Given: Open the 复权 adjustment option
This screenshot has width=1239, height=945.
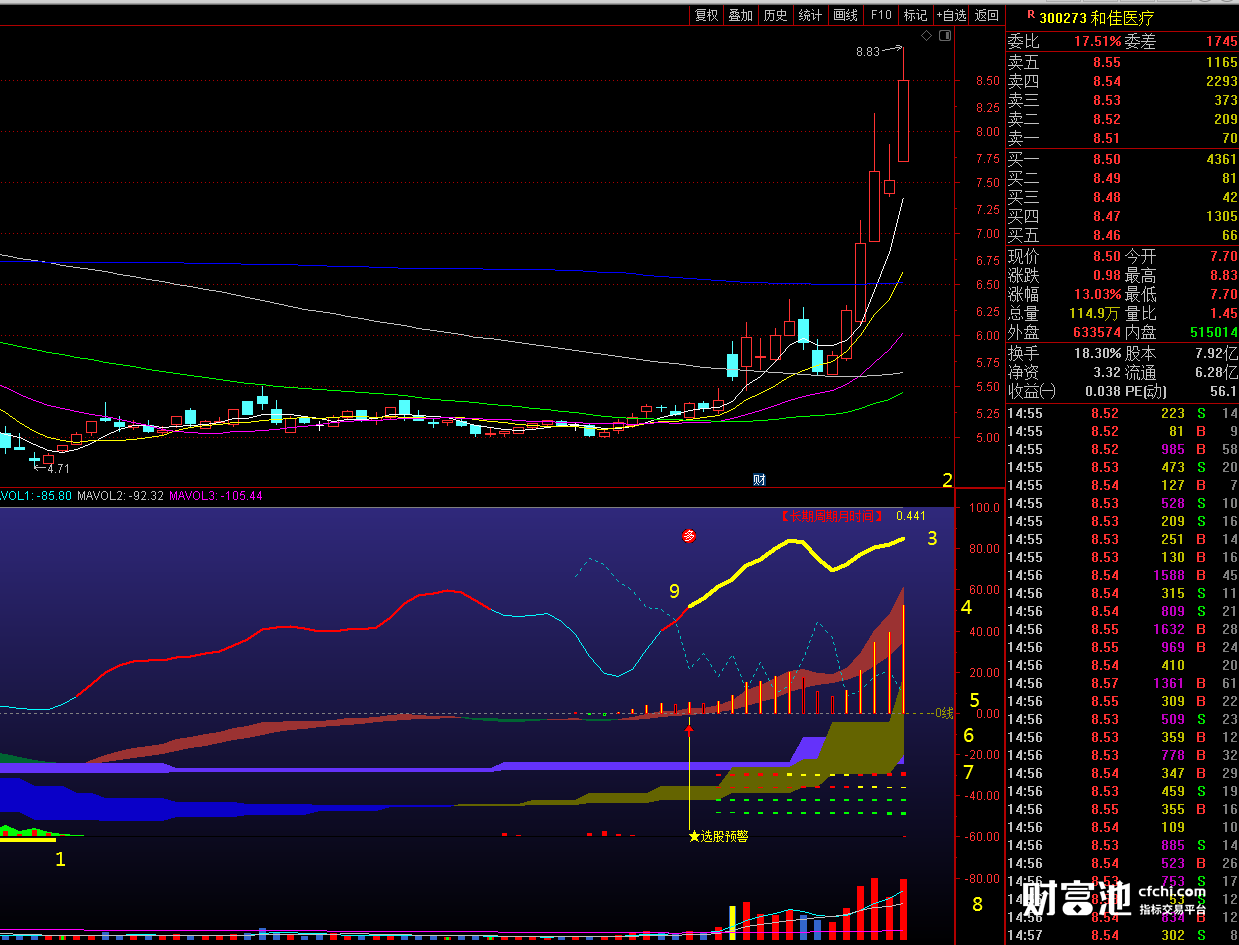Looking at the screenshot, I should (x=707, y=15).
